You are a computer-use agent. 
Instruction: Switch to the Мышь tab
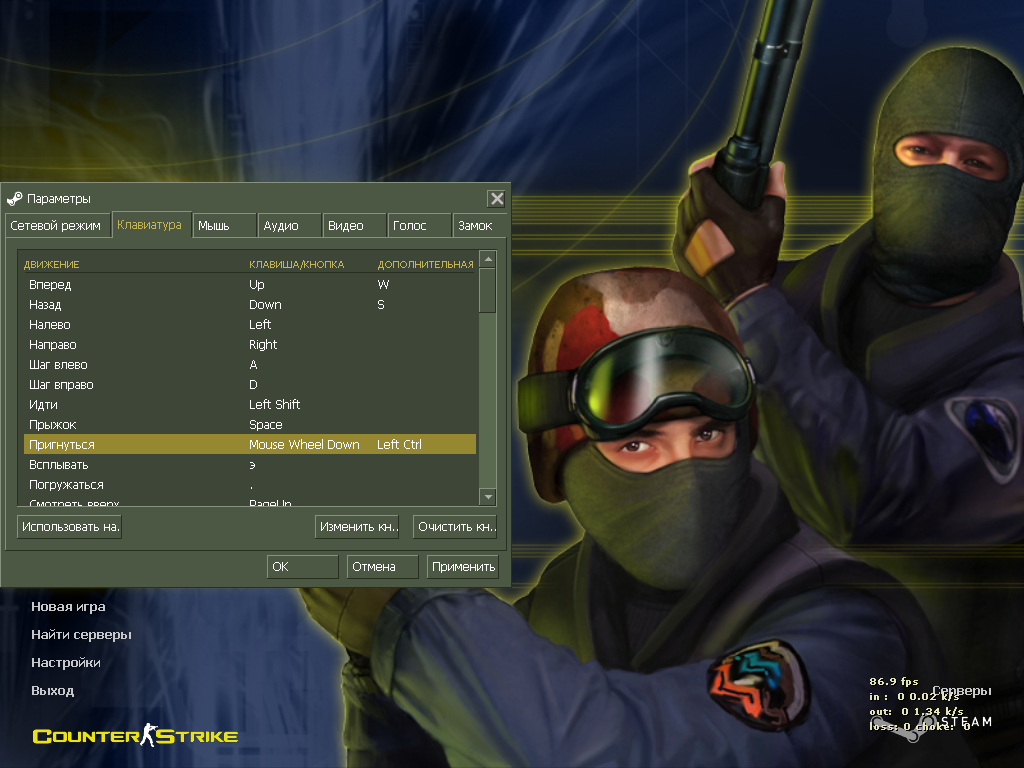click(223, 225)
